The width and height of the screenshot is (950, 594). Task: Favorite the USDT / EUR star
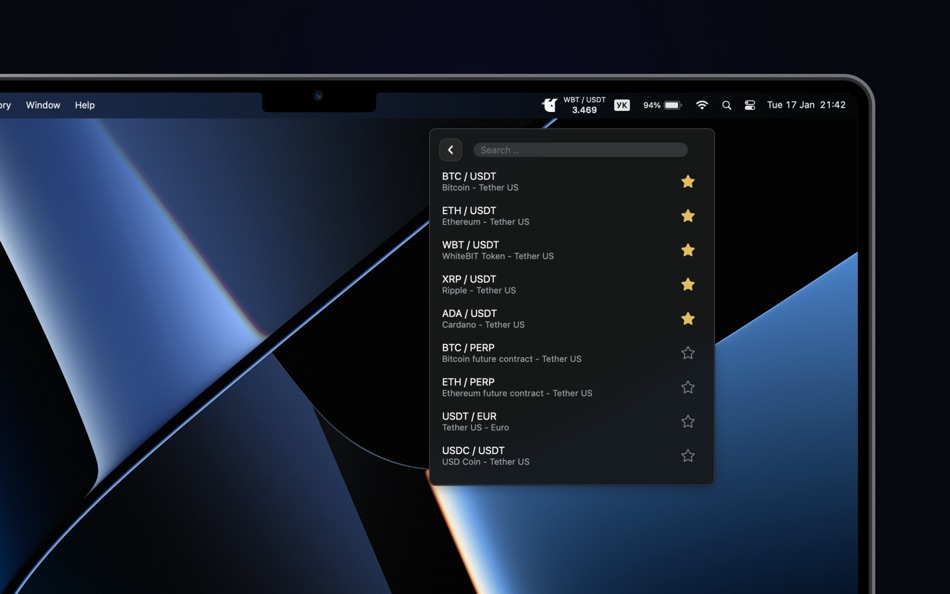[x=688, y=421]
